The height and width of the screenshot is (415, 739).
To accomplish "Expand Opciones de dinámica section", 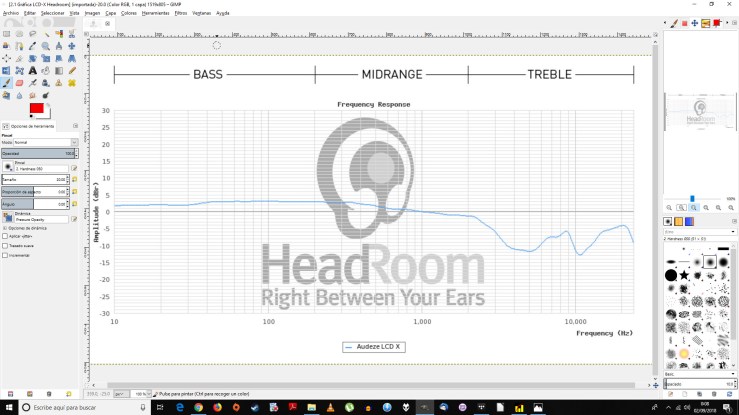I will coord(5,228).
